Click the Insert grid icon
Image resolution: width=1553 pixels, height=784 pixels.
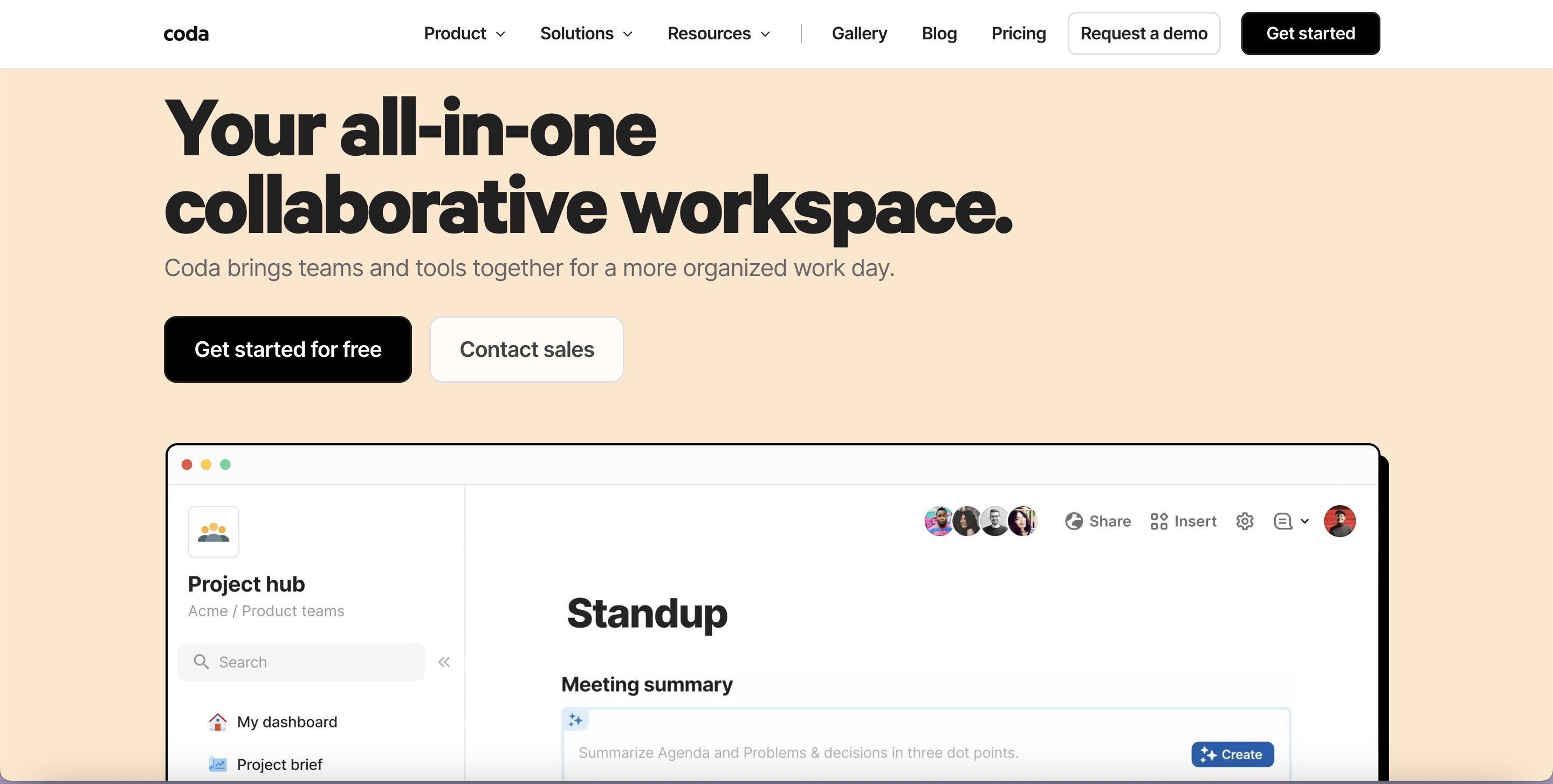point(1159,521)
